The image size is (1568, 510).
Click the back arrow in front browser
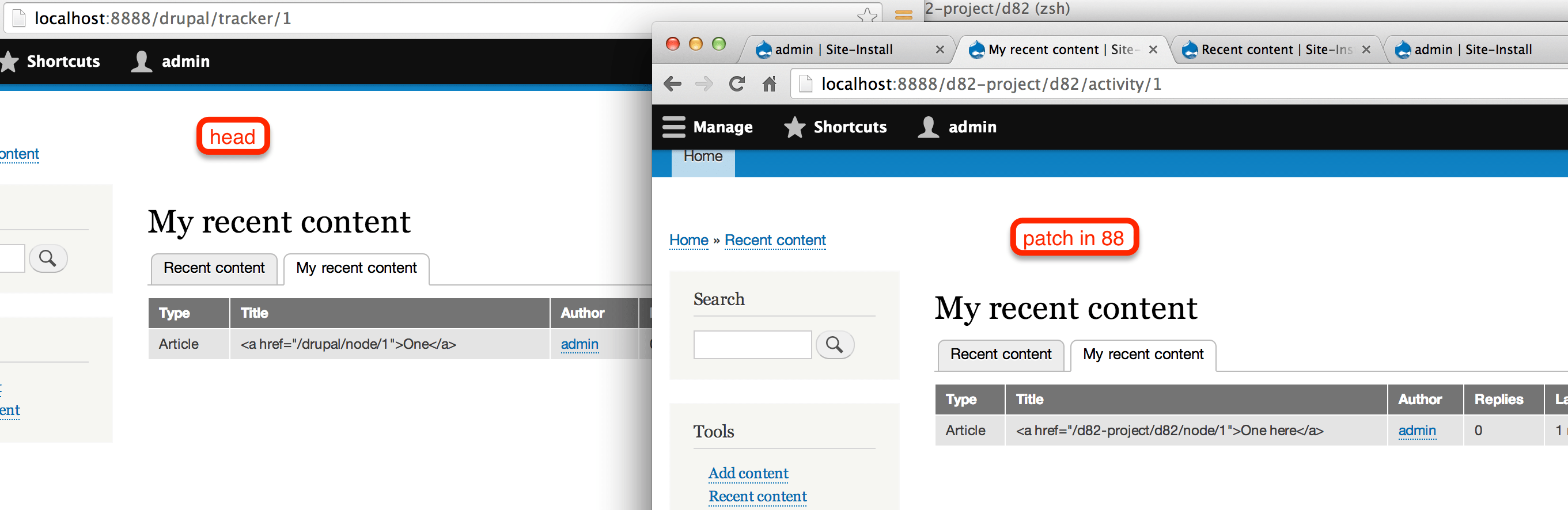click(672, 83)
